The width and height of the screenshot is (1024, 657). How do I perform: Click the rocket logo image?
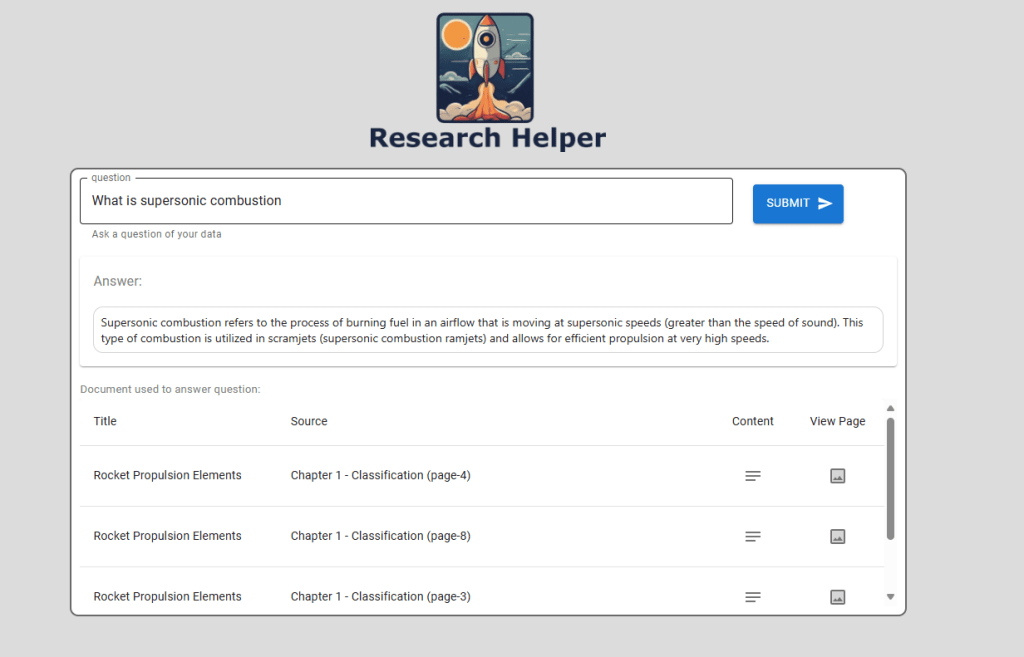click(485, 67)
